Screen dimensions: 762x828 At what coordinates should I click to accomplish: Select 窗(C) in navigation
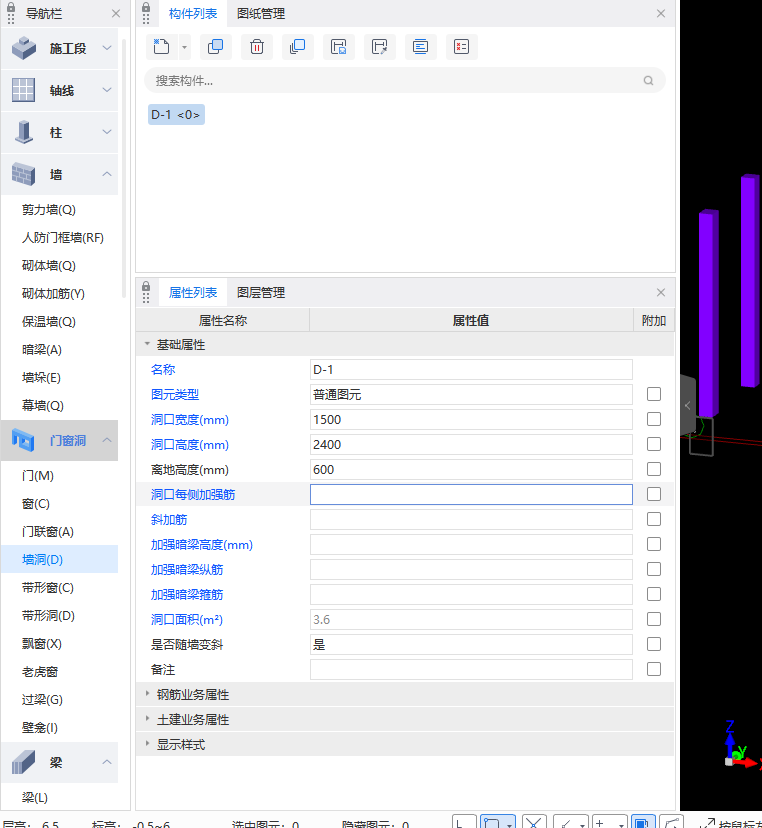(35, 504)
